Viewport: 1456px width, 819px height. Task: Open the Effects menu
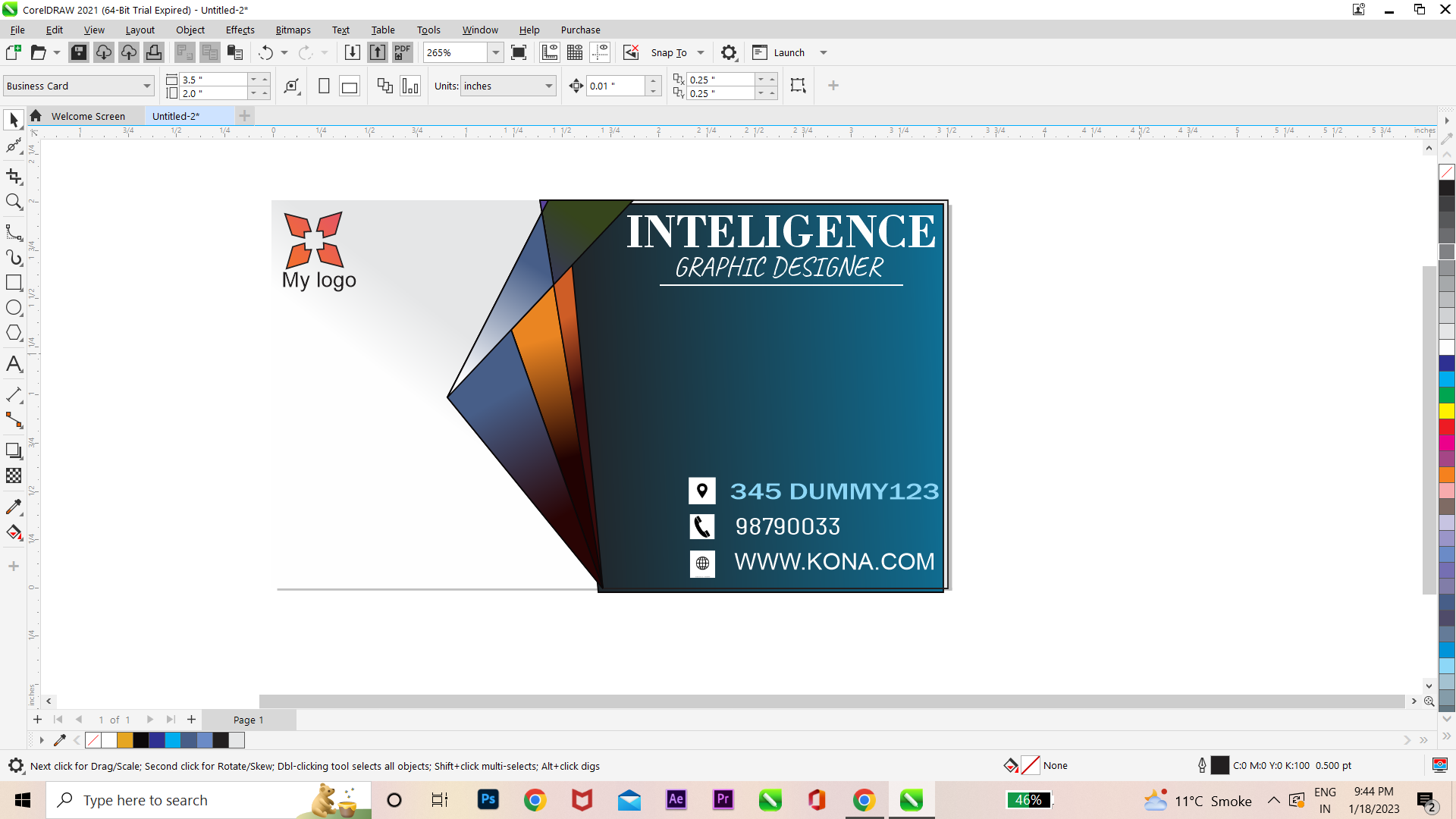[240, 30]
